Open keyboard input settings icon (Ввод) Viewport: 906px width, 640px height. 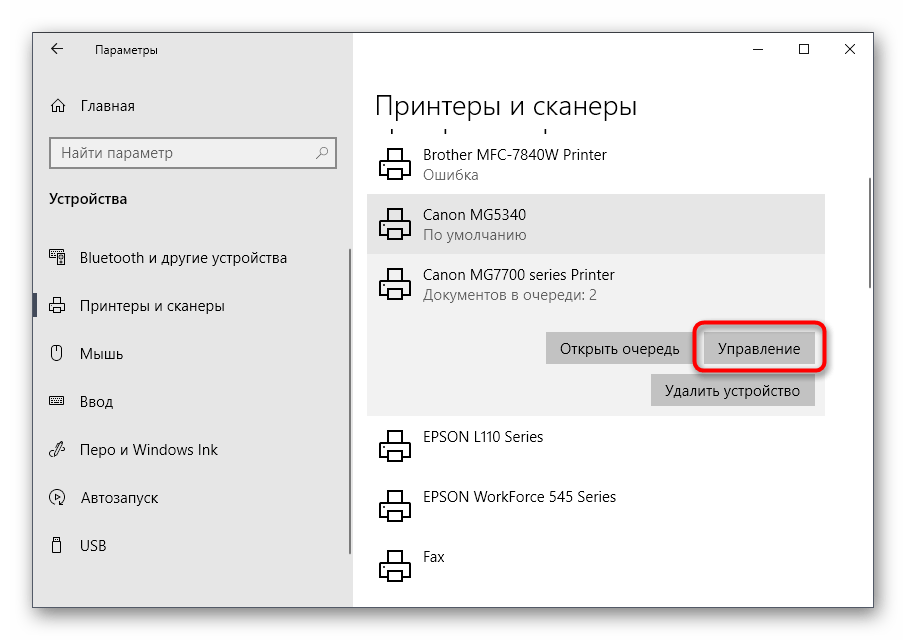(x=57, y=401)
